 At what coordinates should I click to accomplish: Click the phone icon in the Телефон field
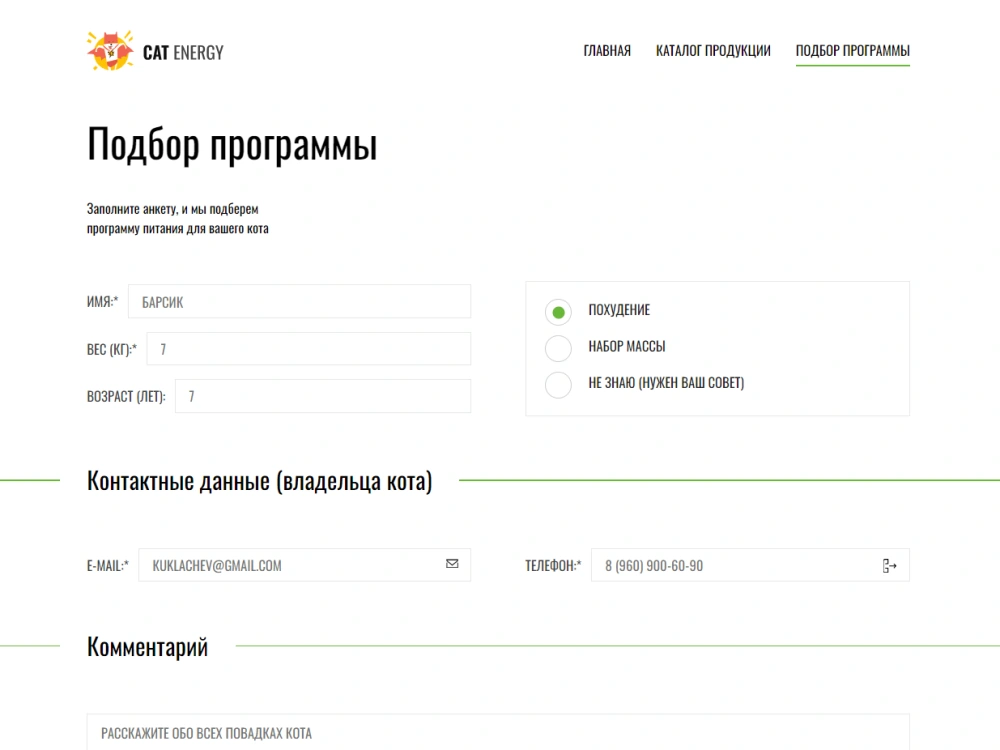tap(890, 566)
